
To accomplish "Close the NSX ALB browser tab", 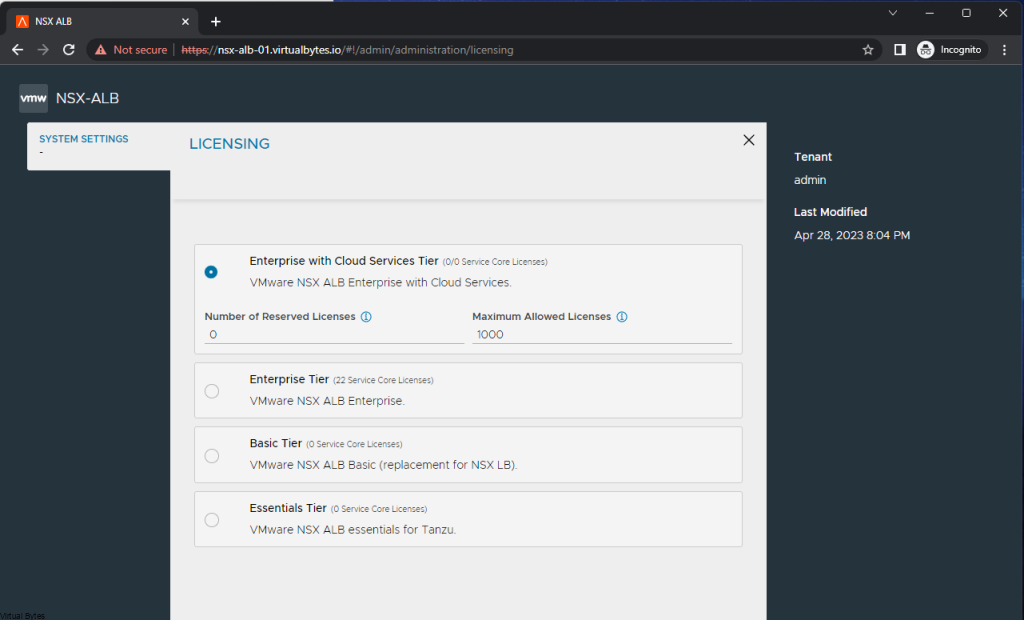I will coord(185,22).
